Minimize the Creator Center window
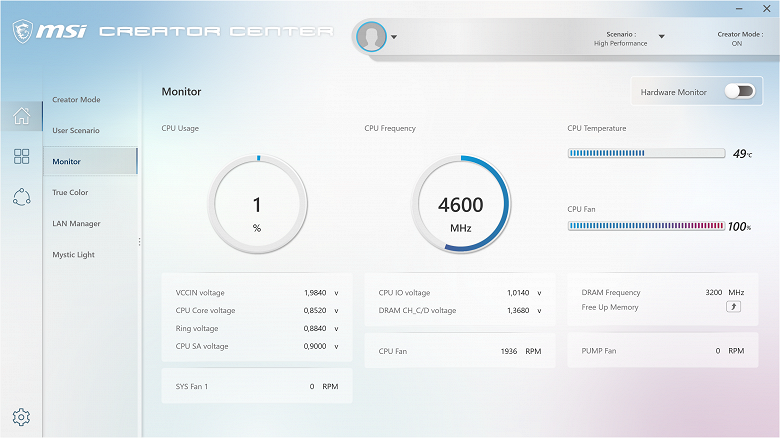 [739, 8]
